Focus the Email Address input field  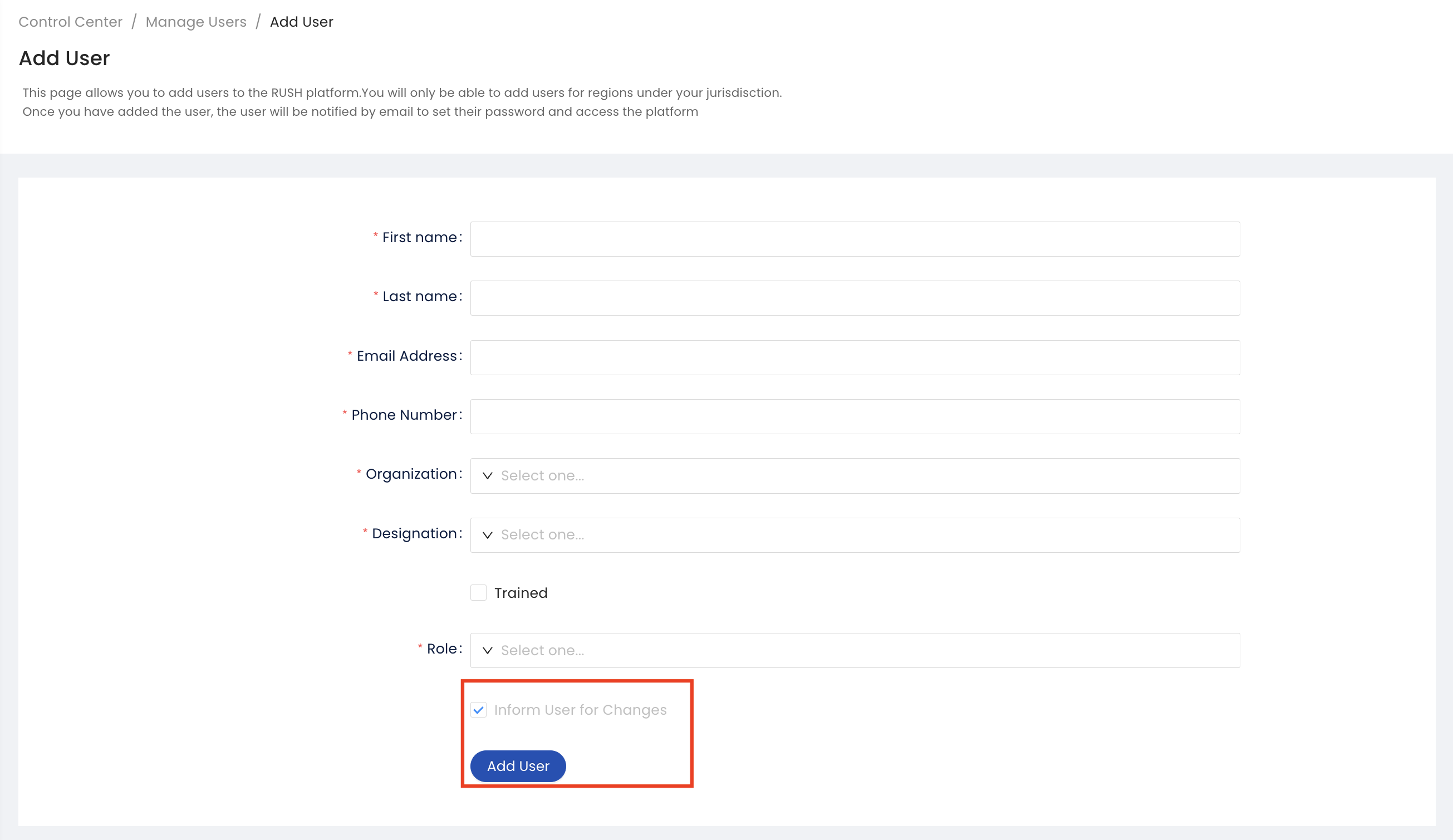click(855, 357)
